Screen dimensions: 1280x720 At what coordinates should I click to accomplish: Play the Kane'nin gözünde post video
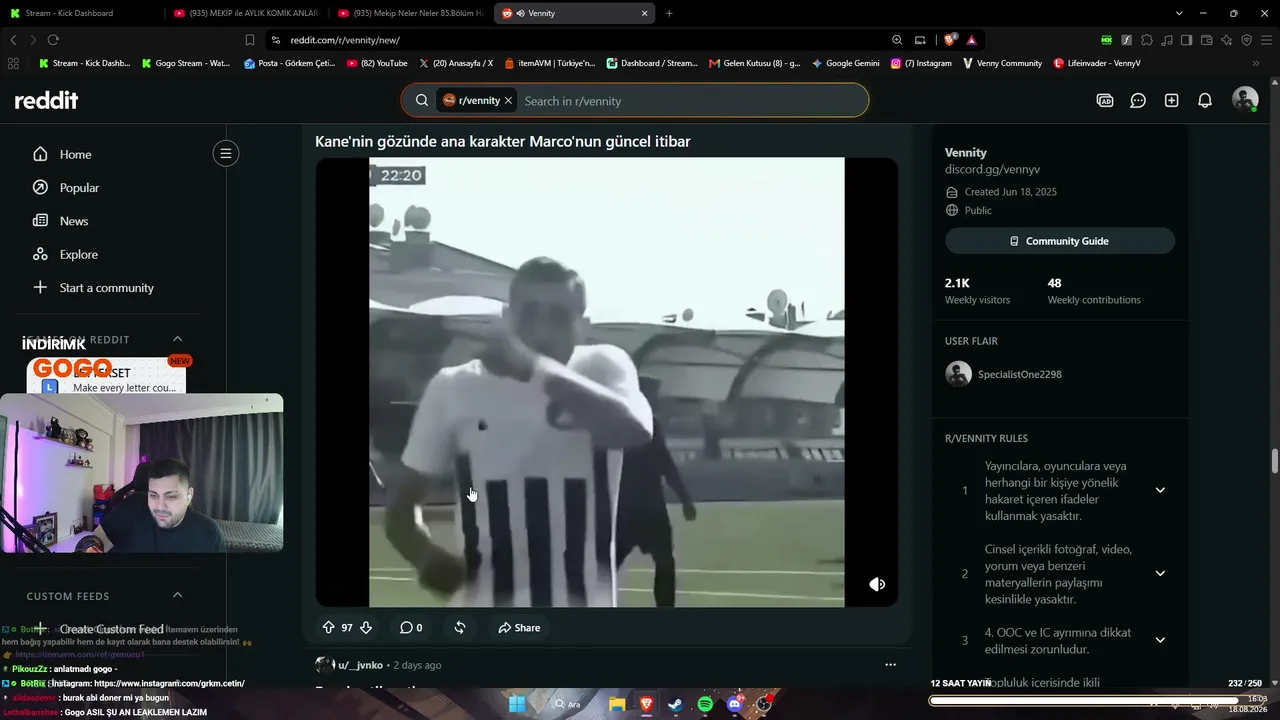point(607,382)
